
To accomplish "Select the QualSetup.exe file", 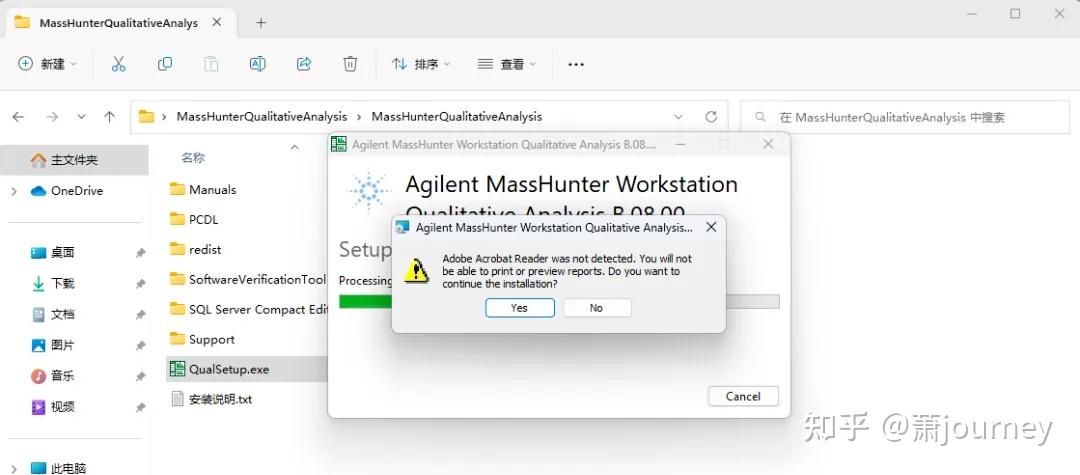I will click(x=247, y=370).
